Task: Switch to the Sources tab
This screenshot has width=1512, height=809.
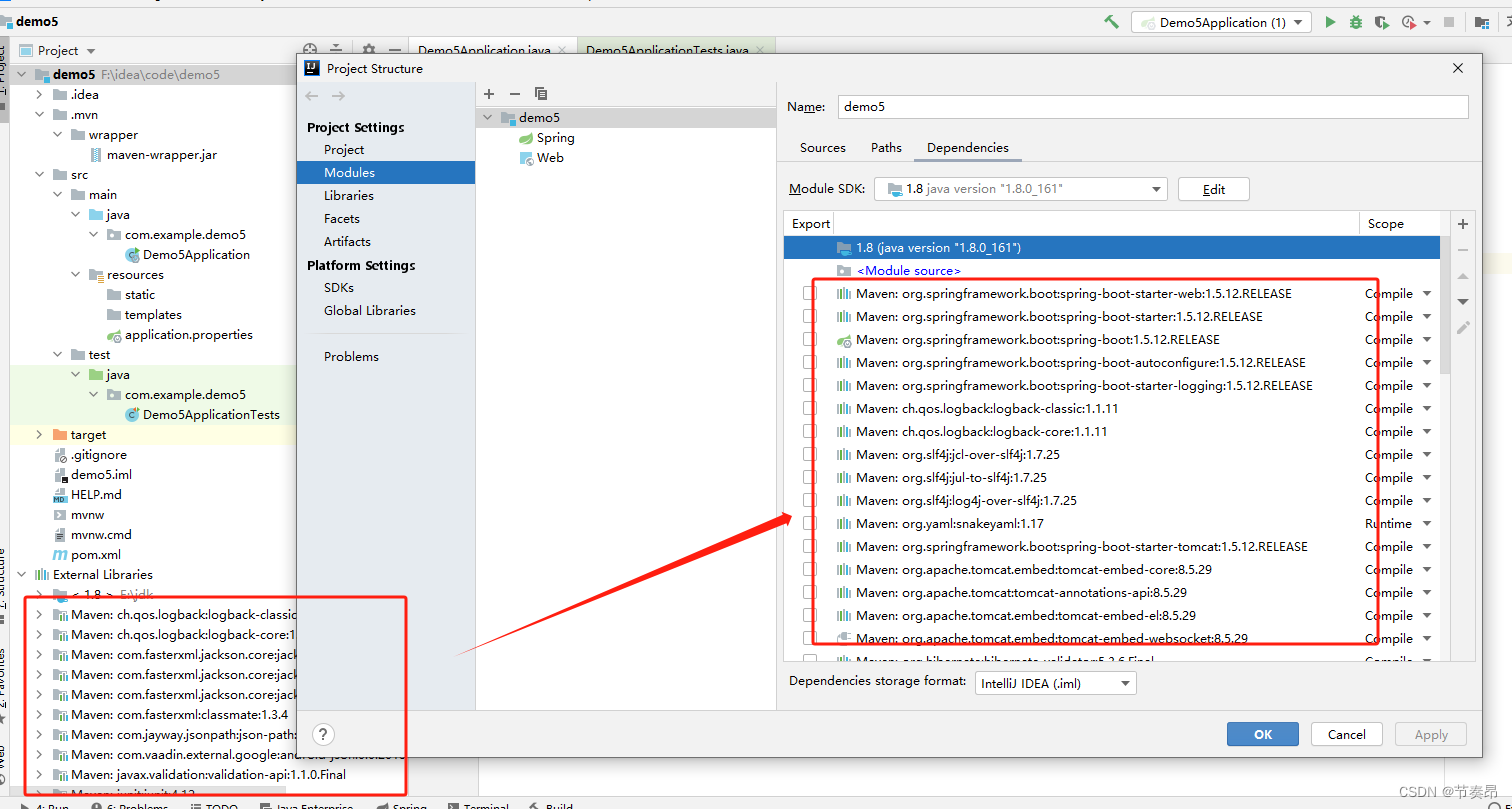Action: click(x=823, y=148)
